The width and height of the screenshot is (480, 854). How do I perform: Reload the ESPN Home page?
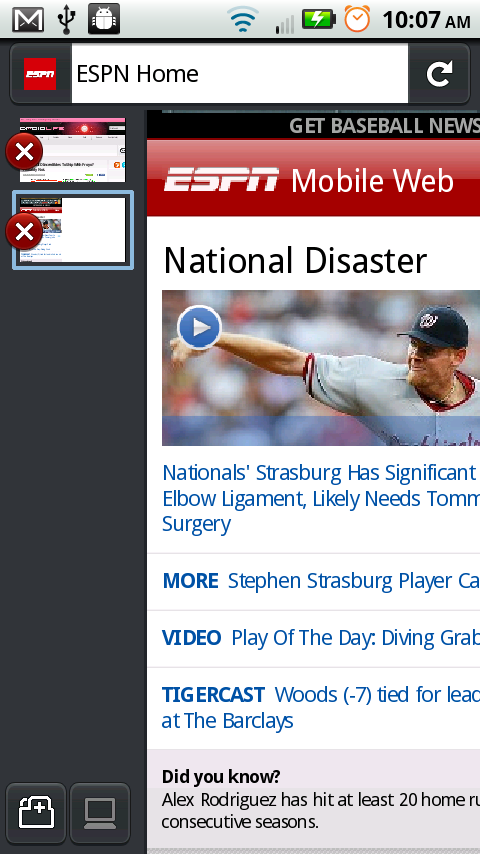[439, 74]
